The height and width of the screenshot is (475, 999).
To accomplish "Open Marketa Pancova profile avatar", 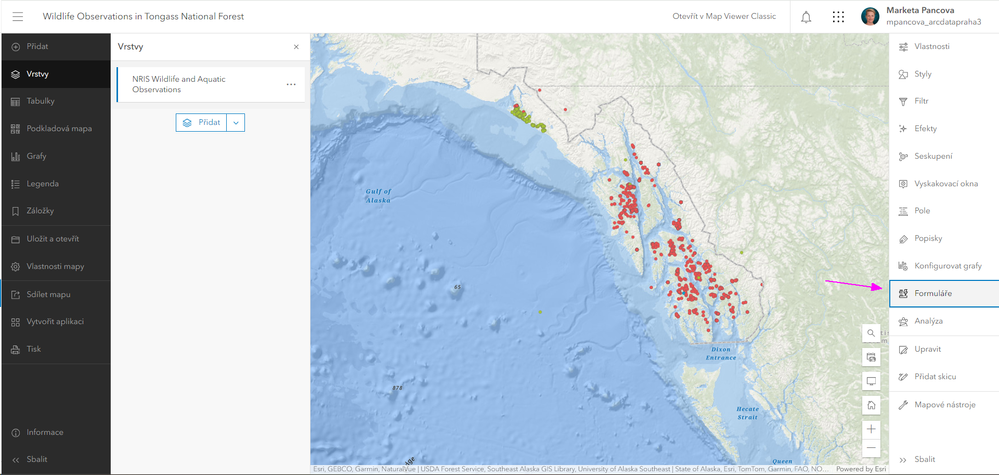I will click(870, 17).
